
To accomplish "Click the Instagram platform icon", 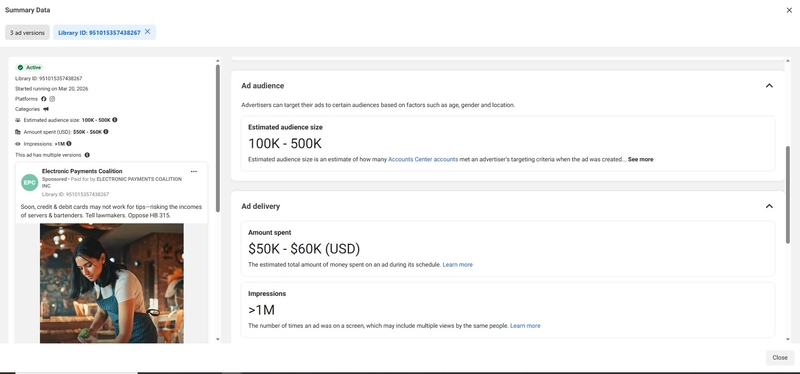I will point(52,99).
